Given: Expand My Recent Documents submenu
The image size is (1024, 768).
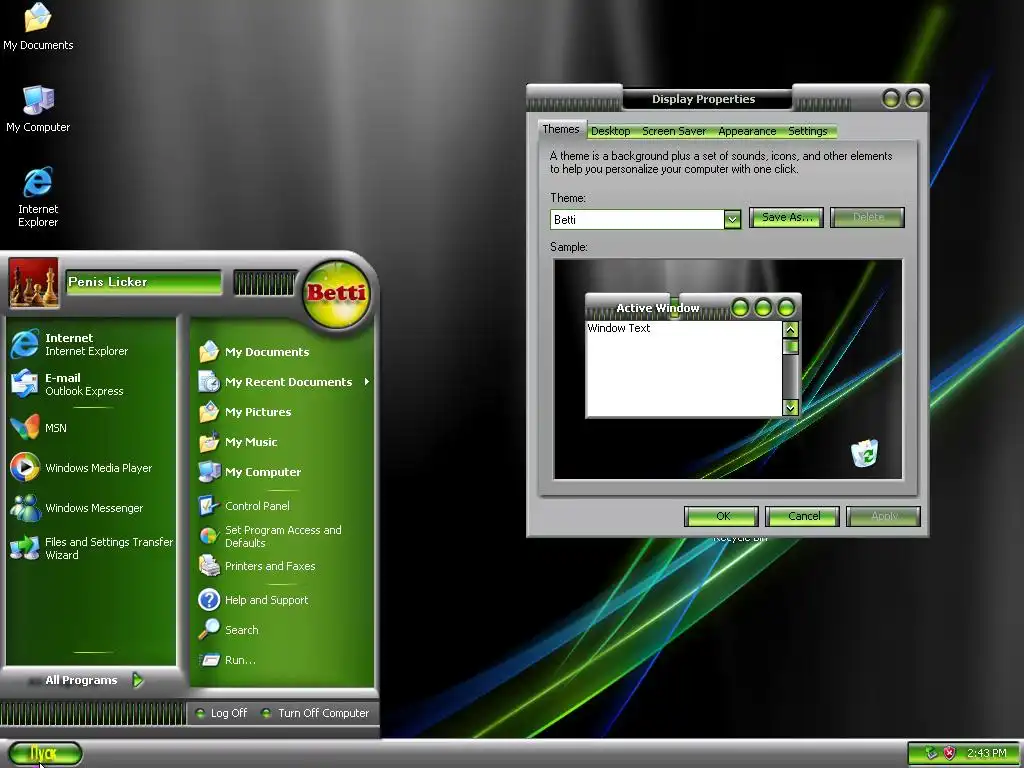Looking at the screenshot, I should [x=282, y=382].
